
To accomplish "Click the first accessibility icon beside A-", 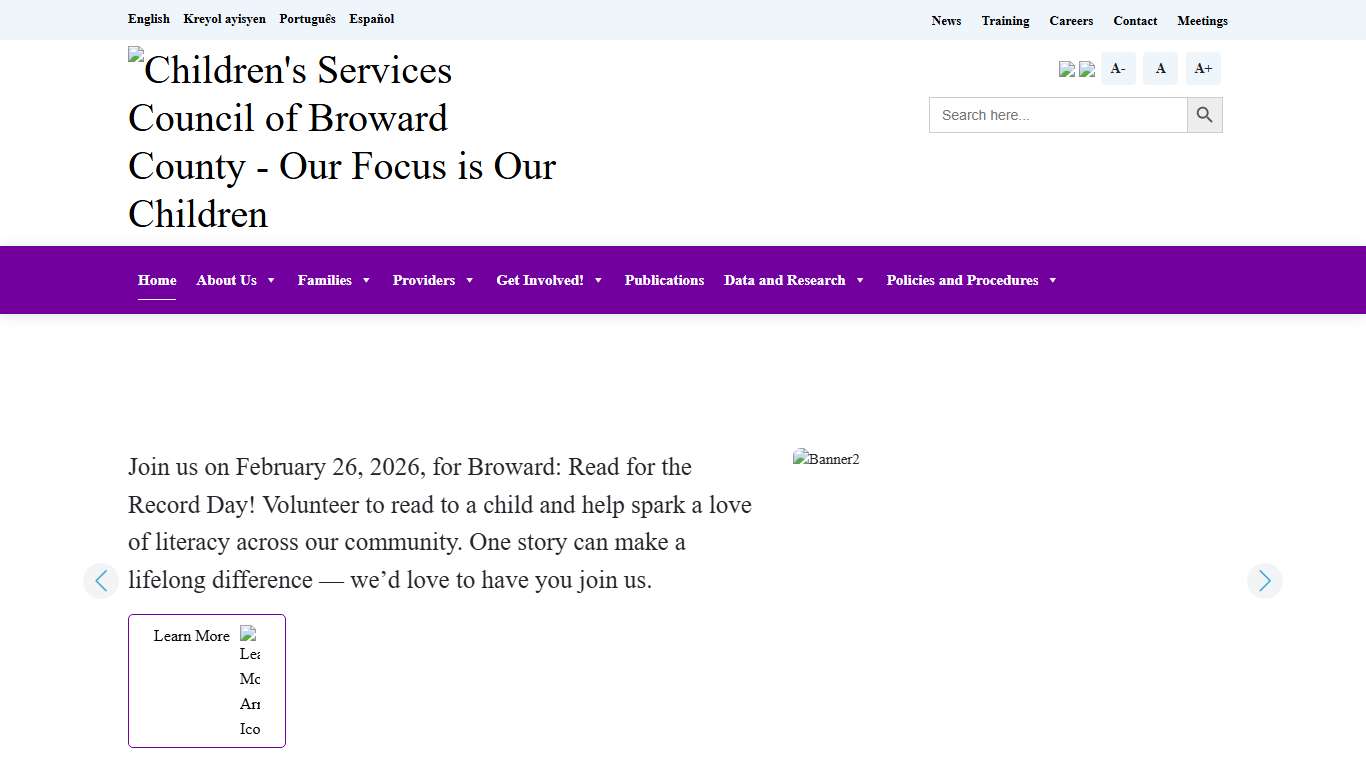I will pos(1066,69).
